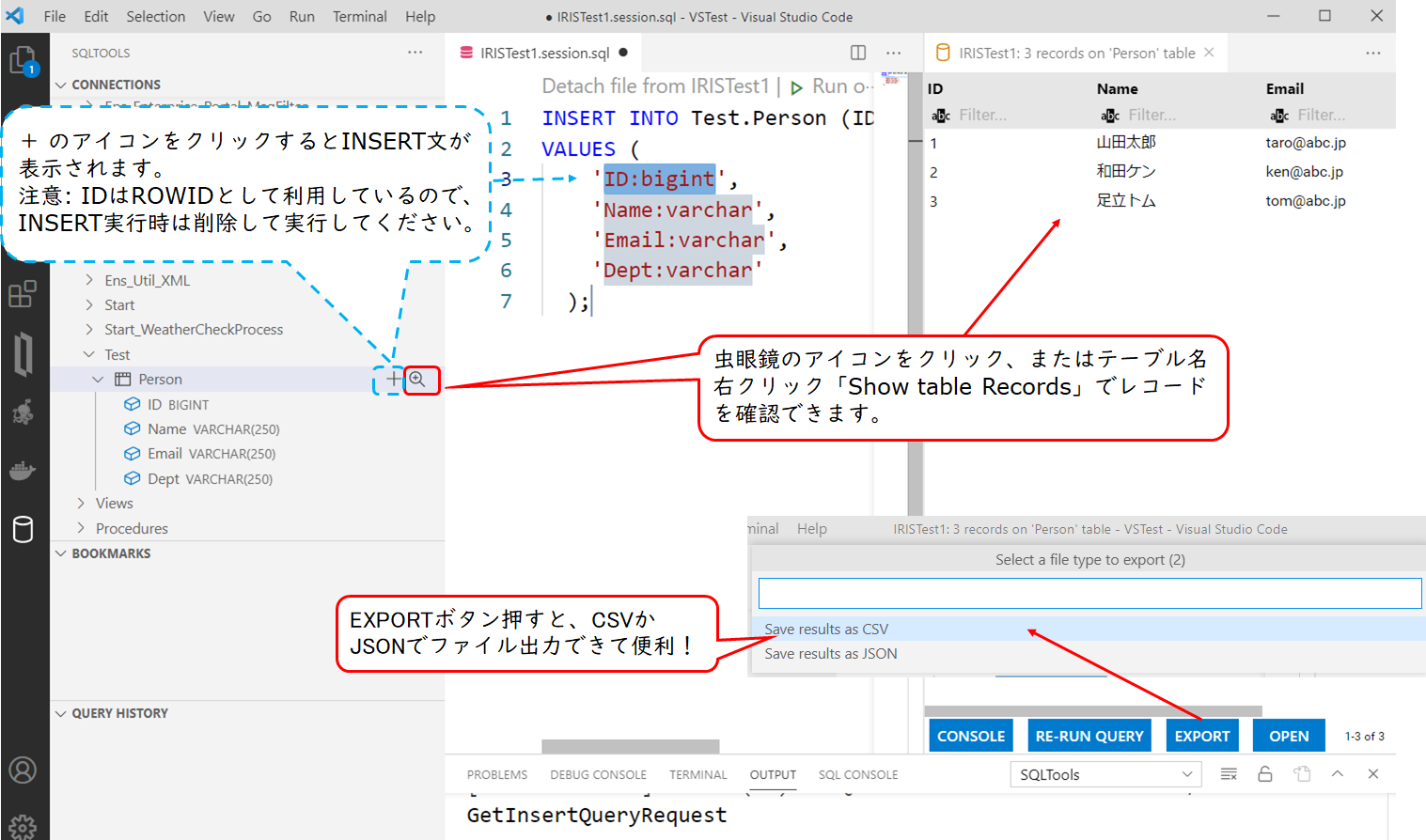Maximize the bottom panel chevron

(x=1338, y=774)
